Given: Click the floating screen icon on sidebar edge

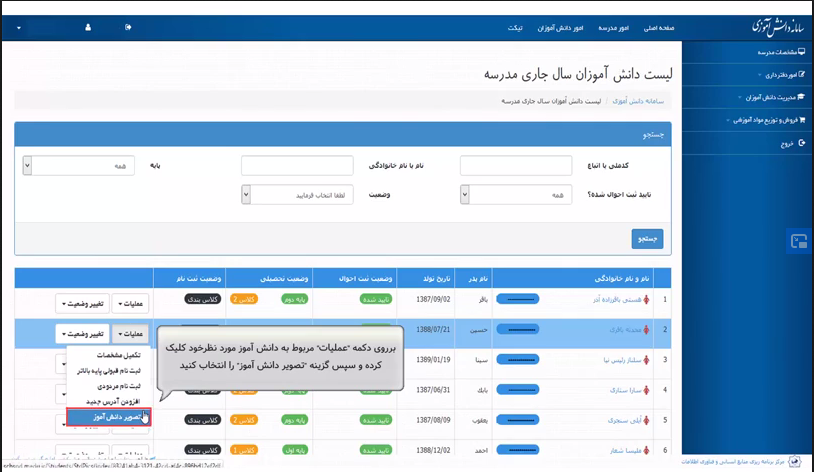Looking at the screenshot, I should click(799, 241).
